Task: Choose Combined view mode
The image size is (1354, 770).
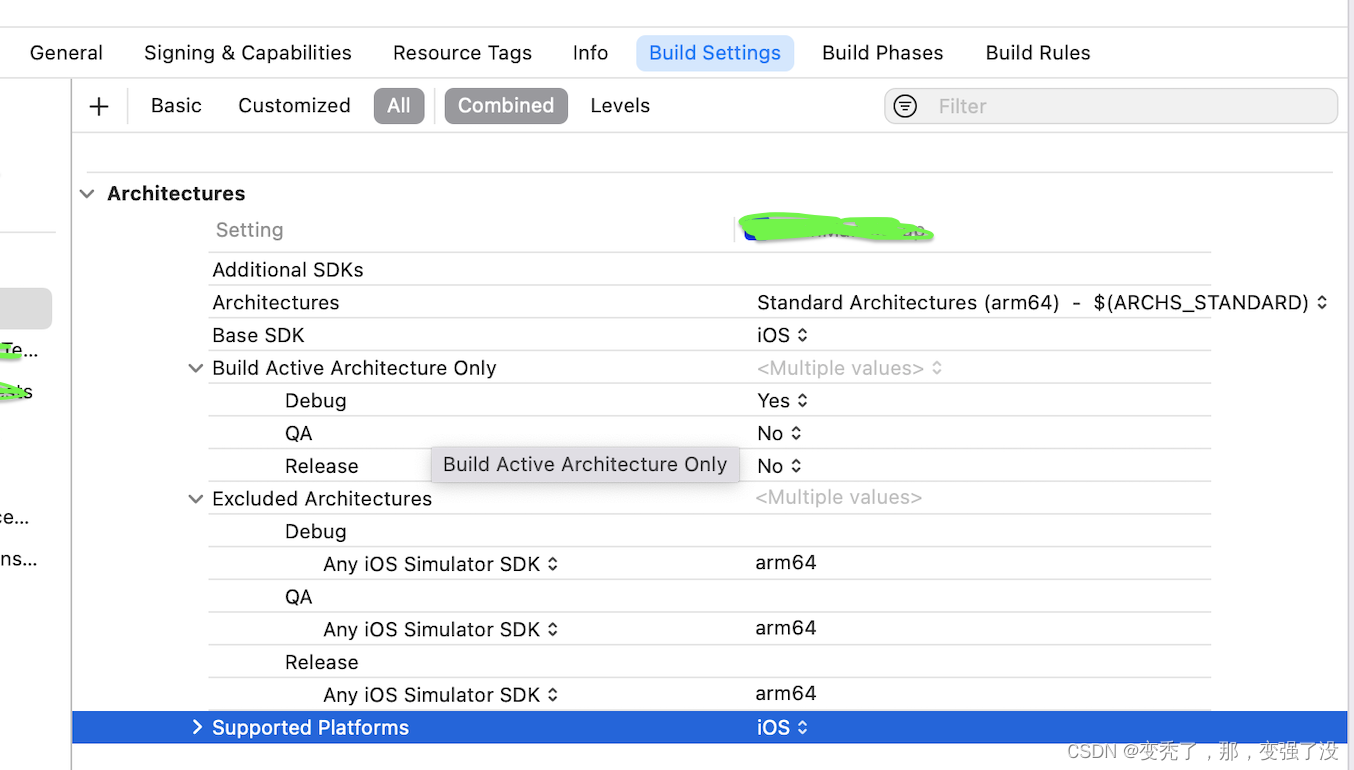Action: [506, 106]
